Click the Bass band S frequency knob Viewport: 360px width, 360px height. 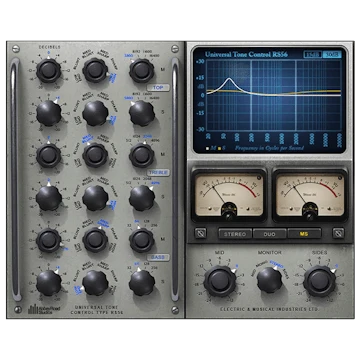click(142, 283)
